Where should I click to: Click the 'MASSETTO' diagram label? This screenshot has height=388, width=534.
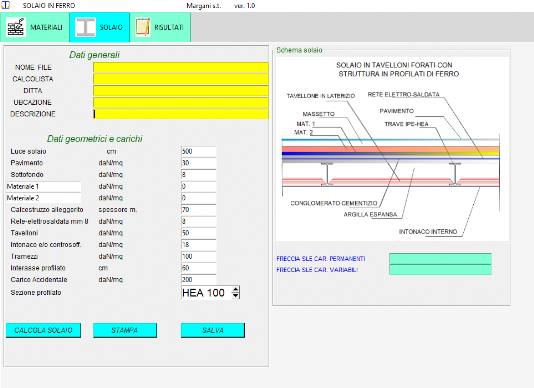click(318, 114)
